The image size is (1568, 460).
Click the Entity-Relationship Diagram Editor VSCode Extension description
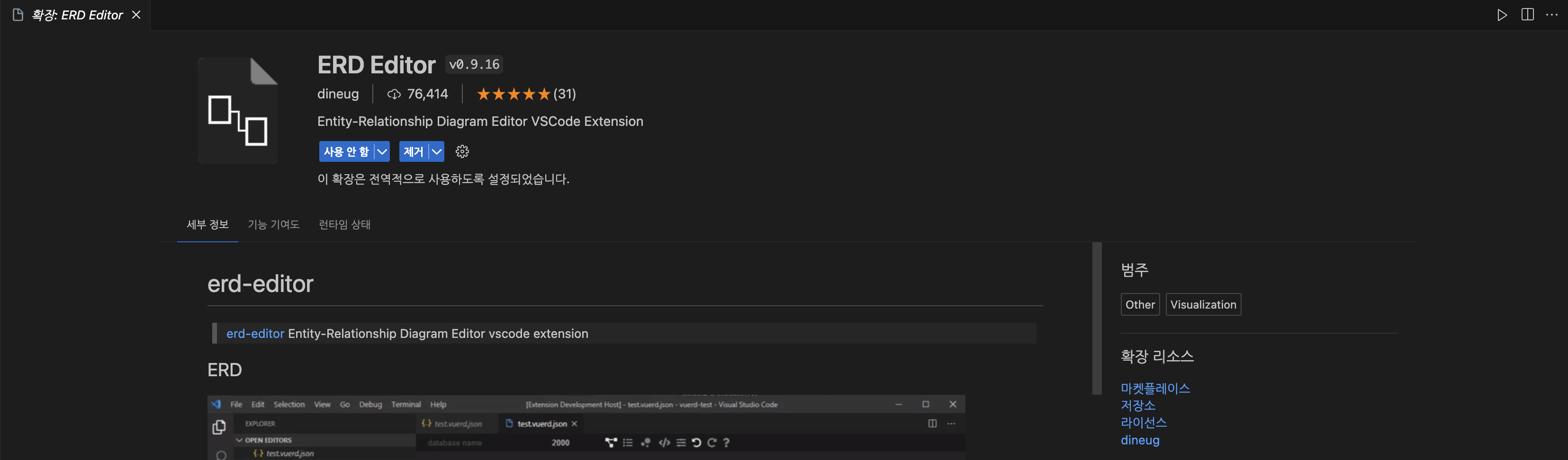point(480,121)
